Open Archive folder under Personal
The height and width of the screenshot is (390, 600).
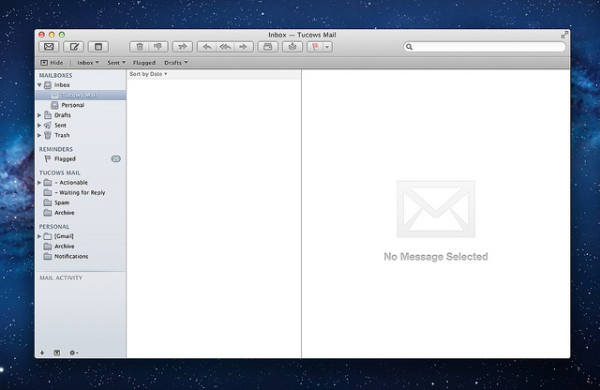64,246
